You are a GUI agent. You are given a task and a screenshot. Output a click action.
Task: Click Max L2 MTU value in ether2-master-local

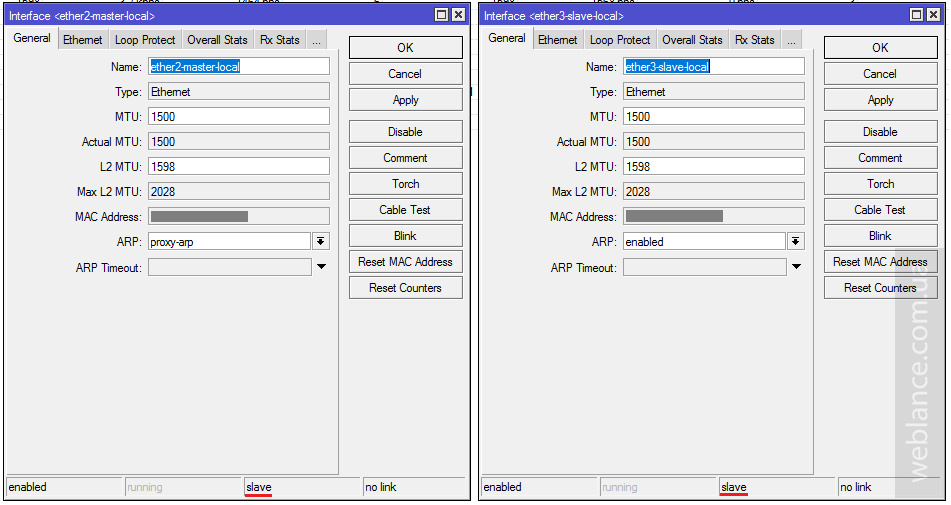(239, 192)
